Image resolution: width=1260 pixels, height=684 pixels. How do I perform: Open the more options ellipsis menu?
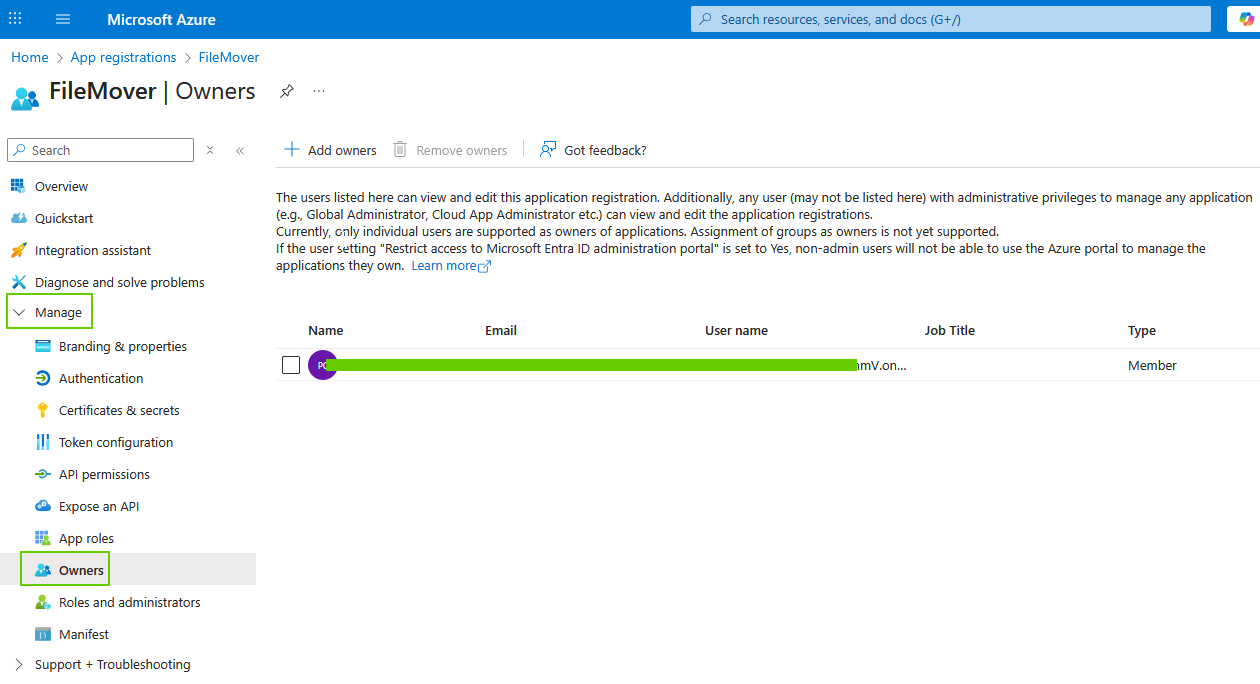pos(318,91)
